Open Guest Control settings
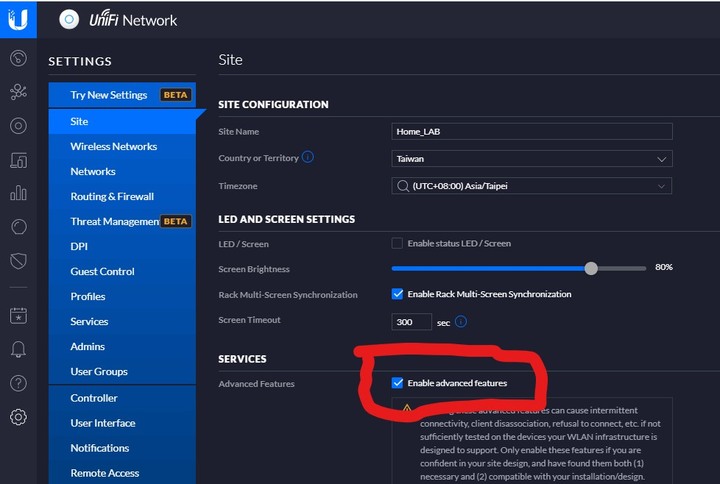Screen dimensions: 720x484 [123, 271]
